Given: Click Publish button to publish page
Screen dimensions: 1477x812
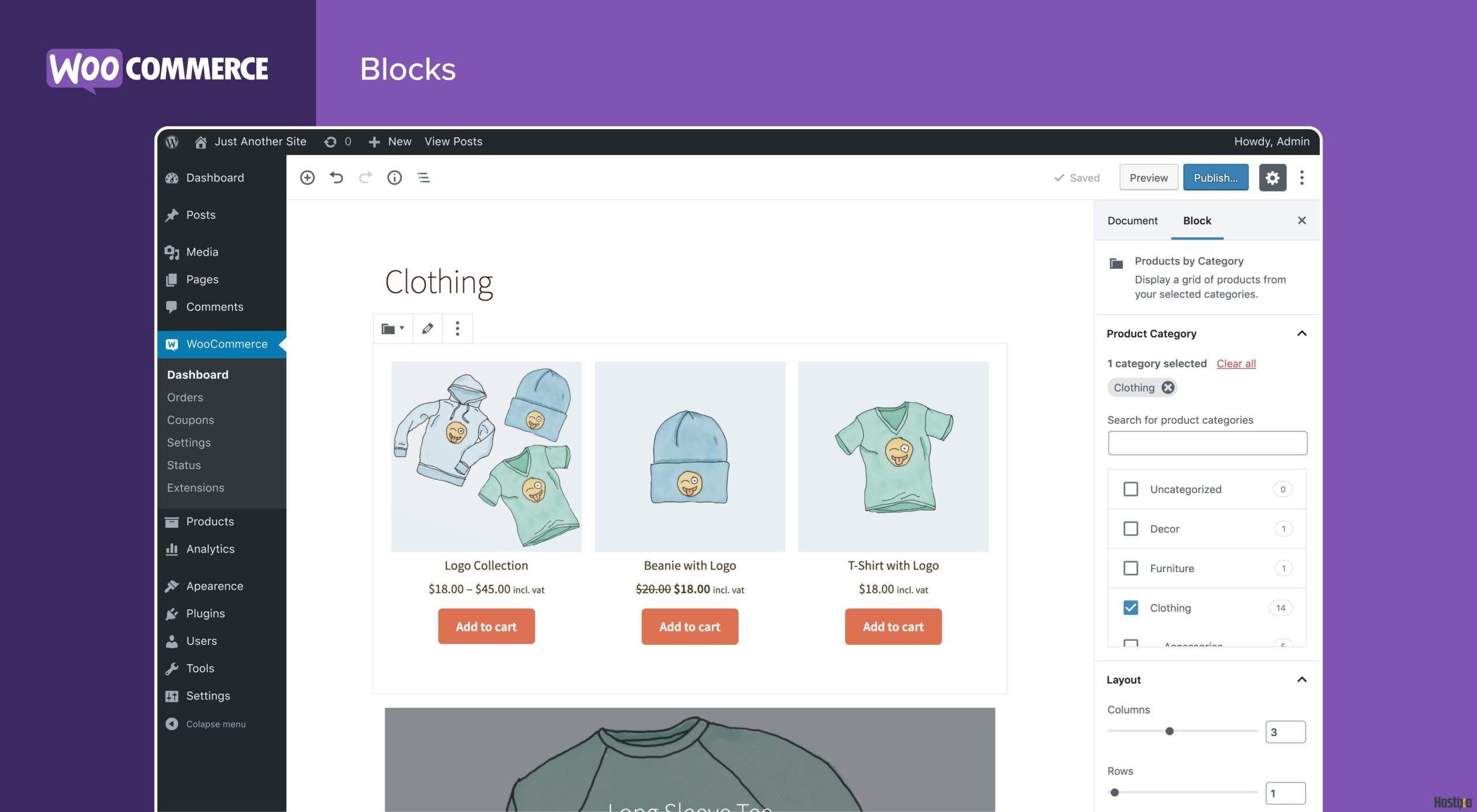Looking at the screenshot, I should point(1215,176).
